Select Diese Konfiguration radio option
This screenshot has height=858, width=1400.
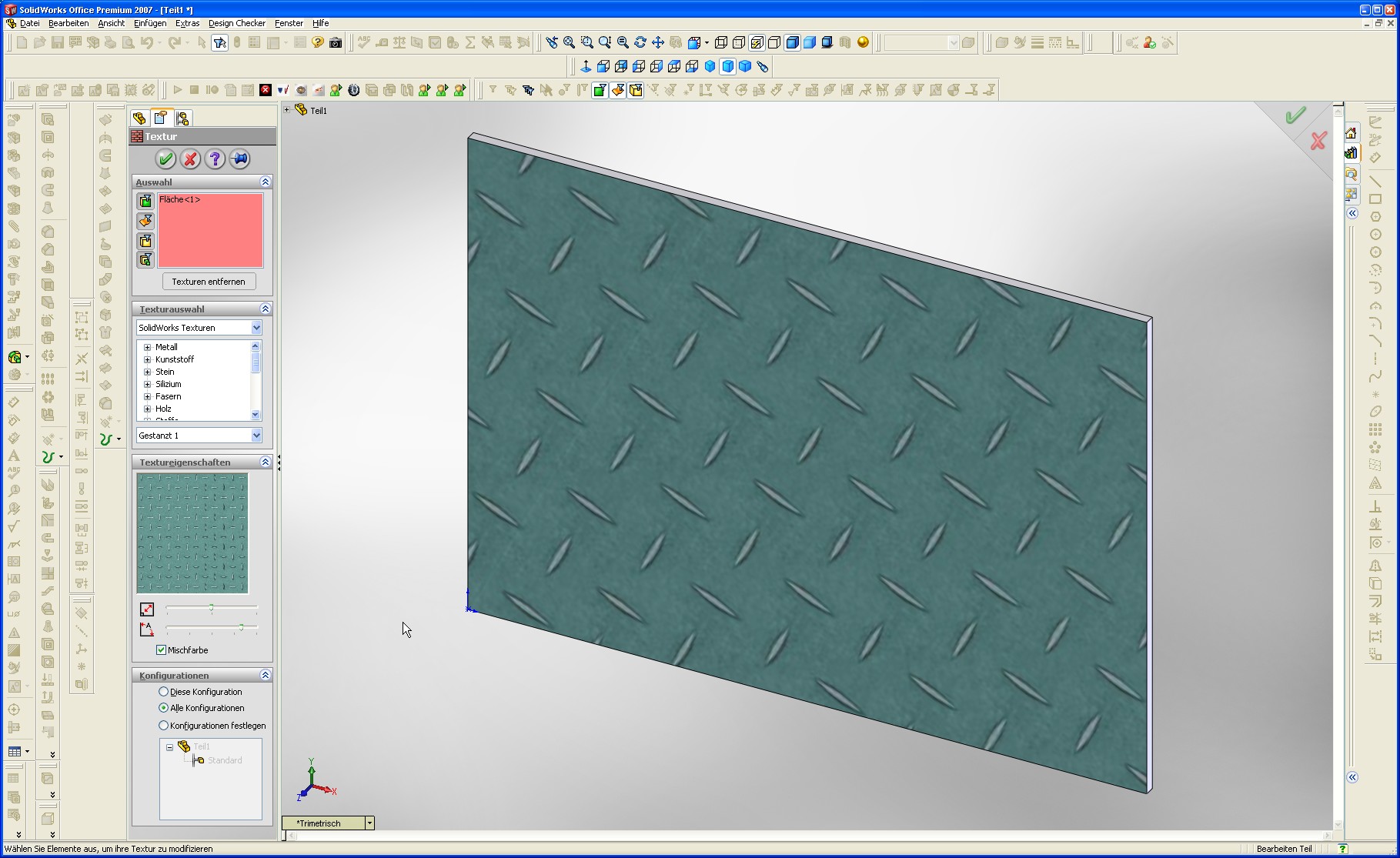[163, 692]
